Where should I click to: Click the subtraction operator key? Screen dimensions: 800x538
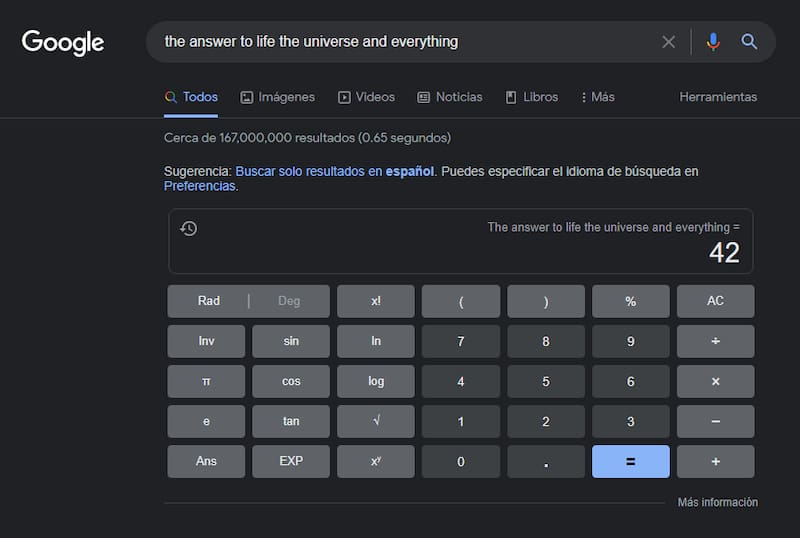[715, 422]
